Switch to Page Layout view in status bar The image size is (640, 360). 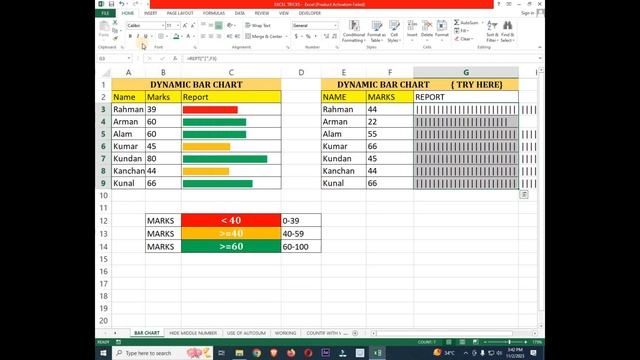tap(462, 342)
